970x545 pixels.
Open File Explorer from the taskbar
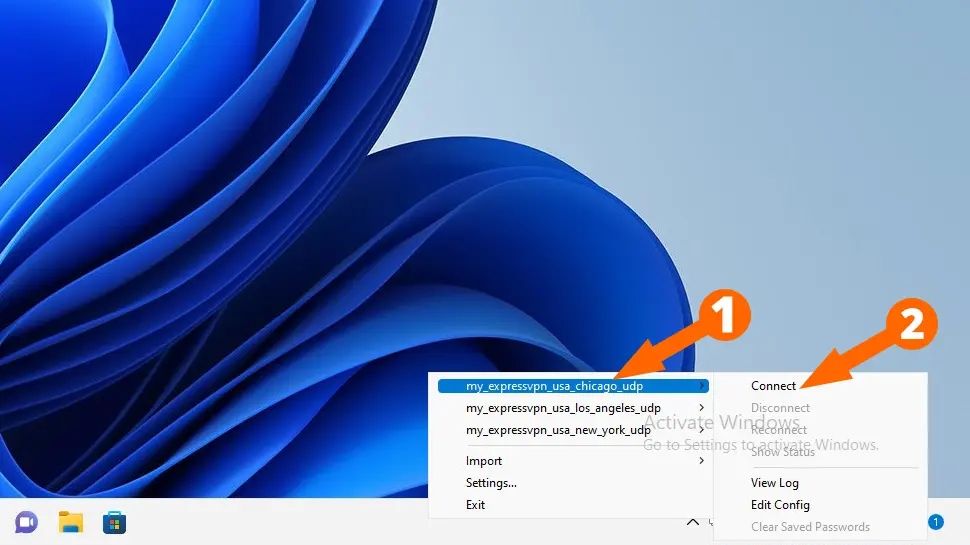tap(71, 522)
